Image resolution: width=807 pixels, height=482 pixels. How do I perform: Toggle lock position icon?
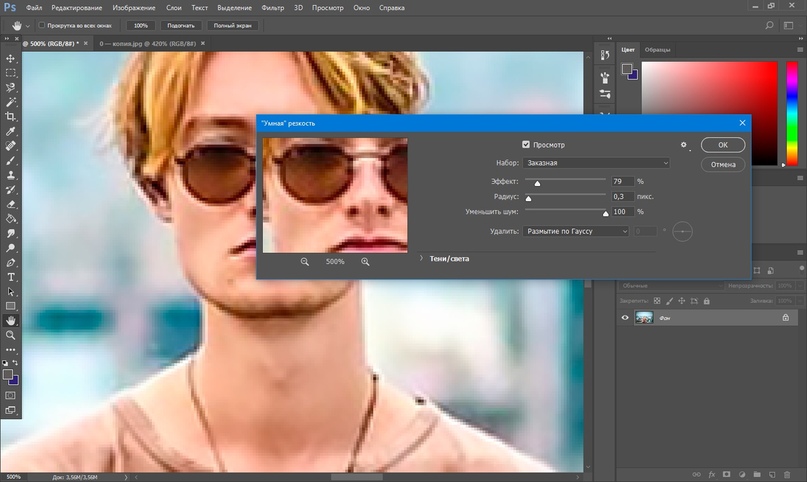click(681, 301)
